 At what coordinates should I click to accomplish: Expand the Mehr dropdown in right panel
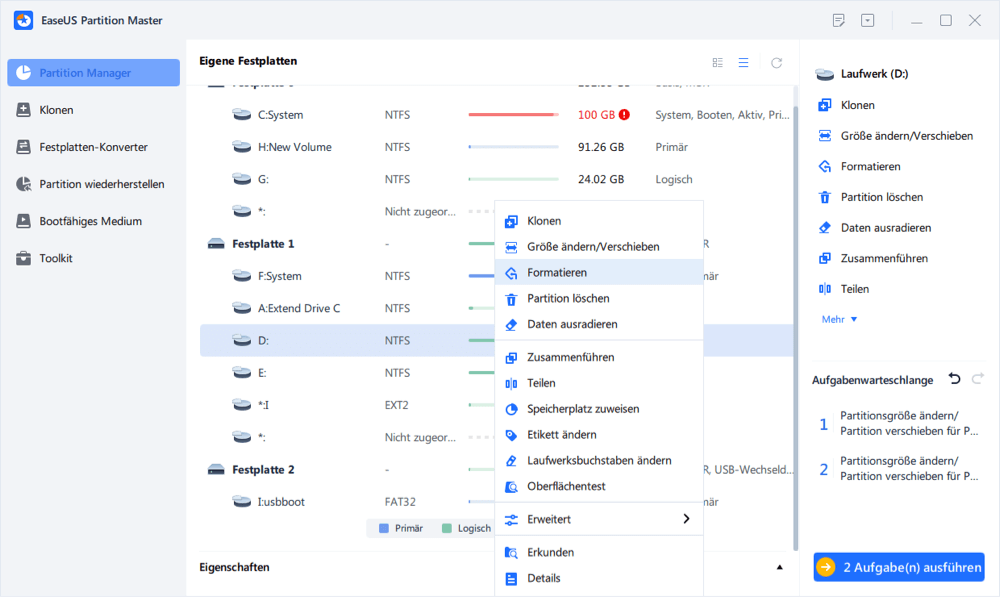tap(839, 319)
